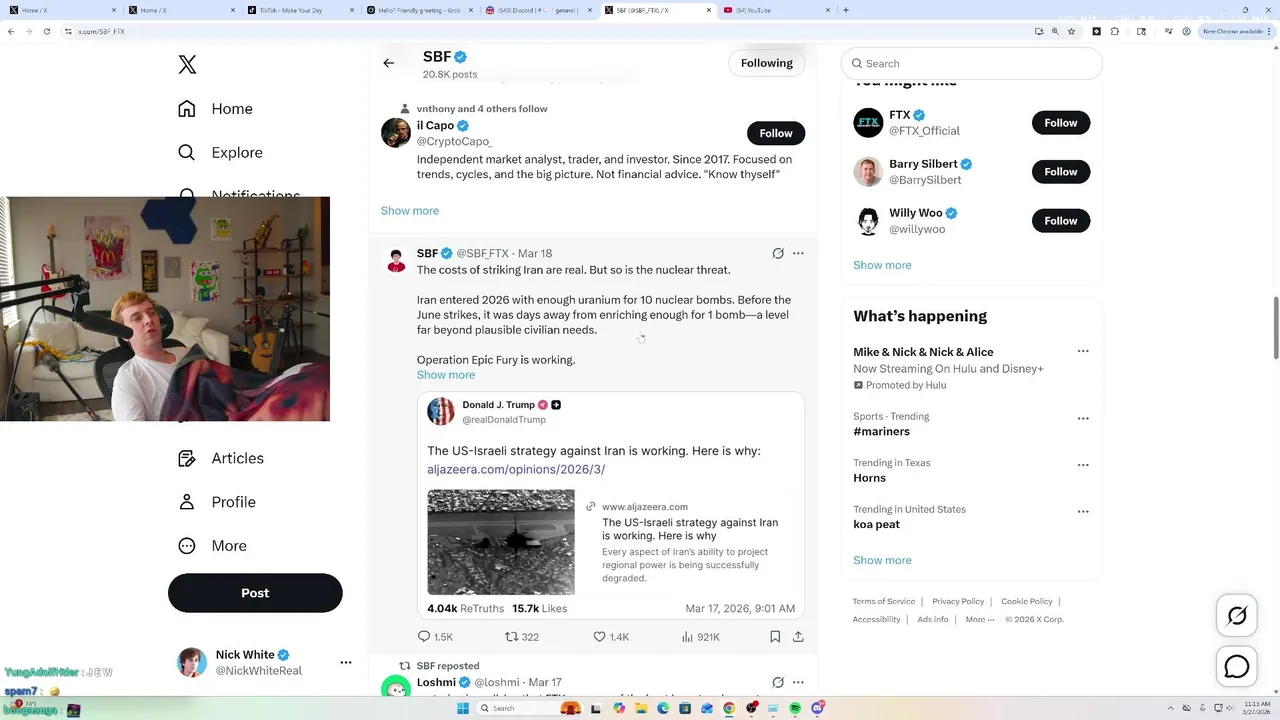Open the X logo home link
The image size is (1280, 720).
pos(187,65)
